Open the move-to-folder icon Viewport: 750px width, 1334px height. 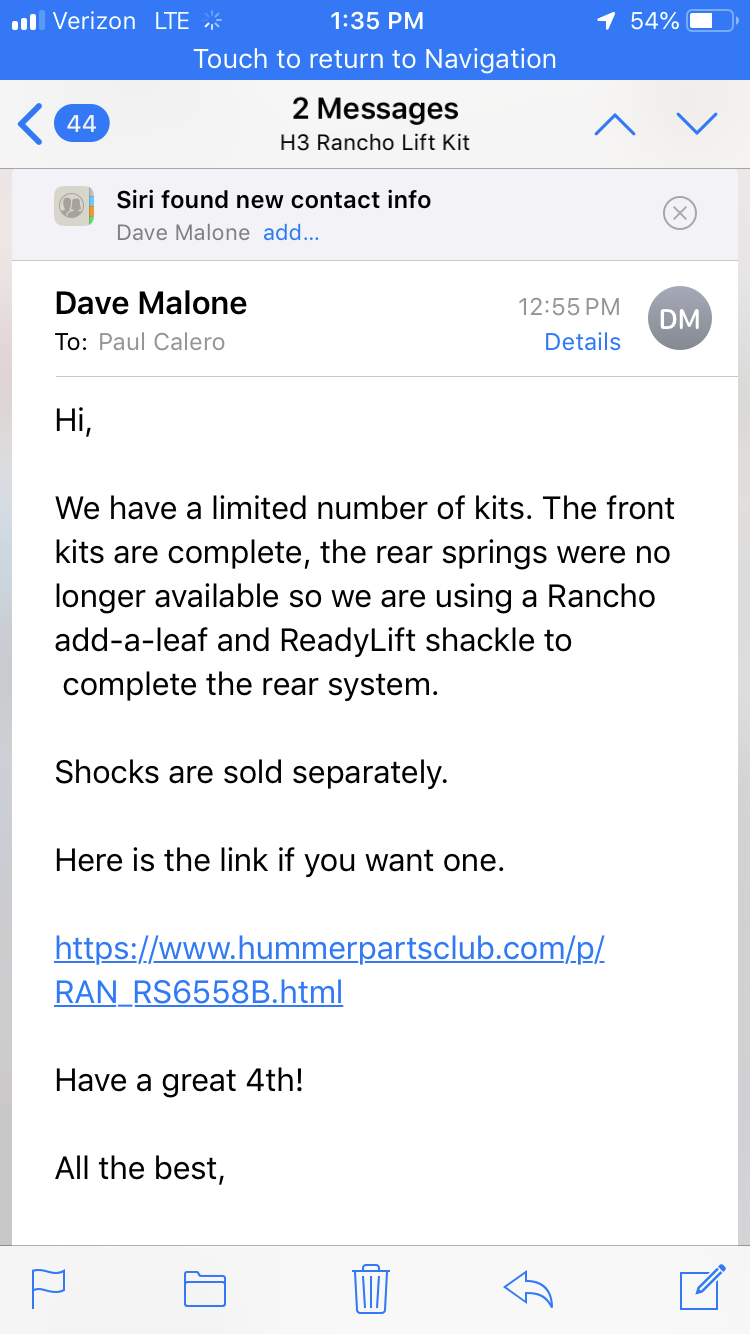pos(205,1289)
